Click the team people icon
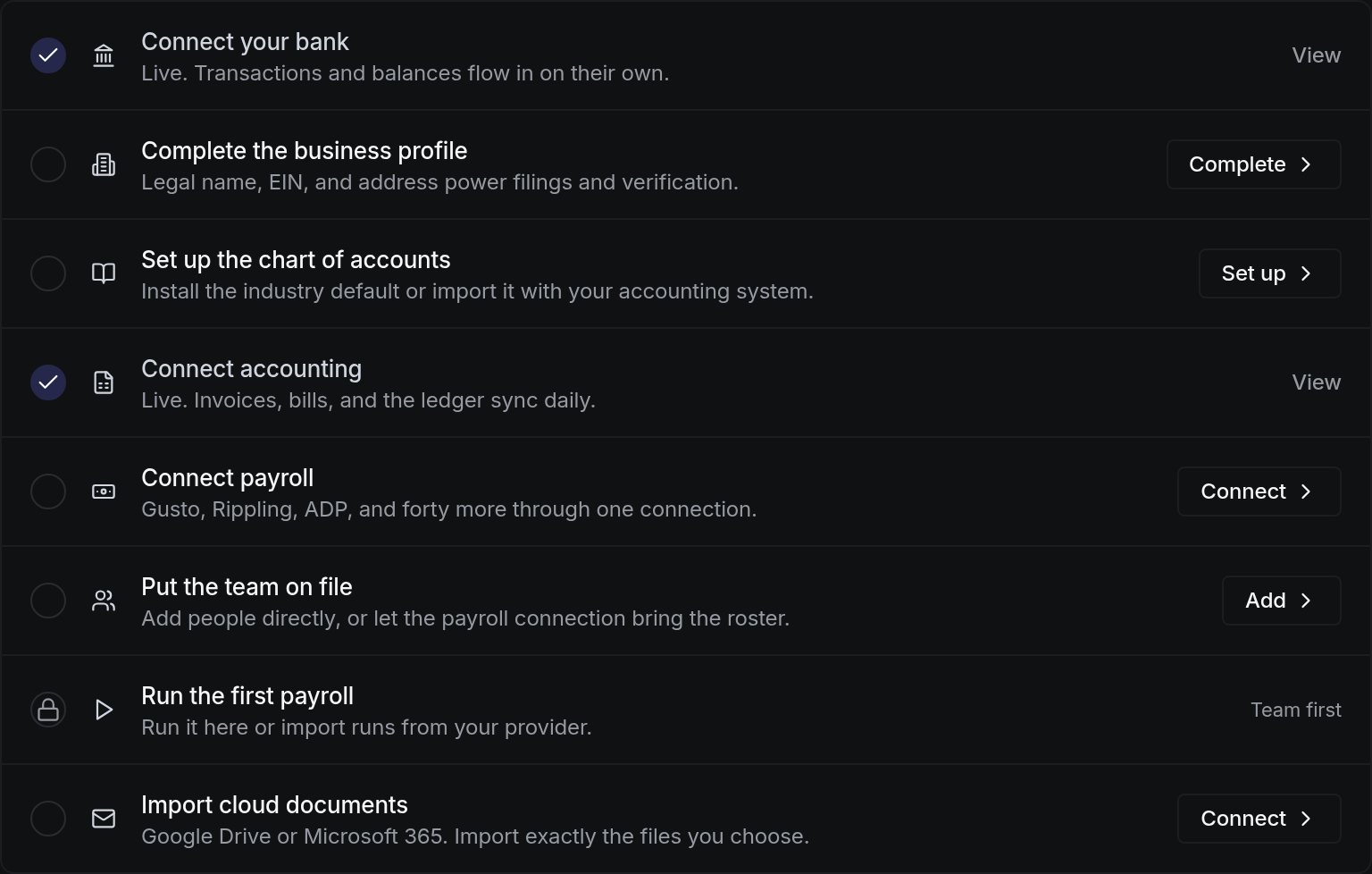 pos(104,601)
